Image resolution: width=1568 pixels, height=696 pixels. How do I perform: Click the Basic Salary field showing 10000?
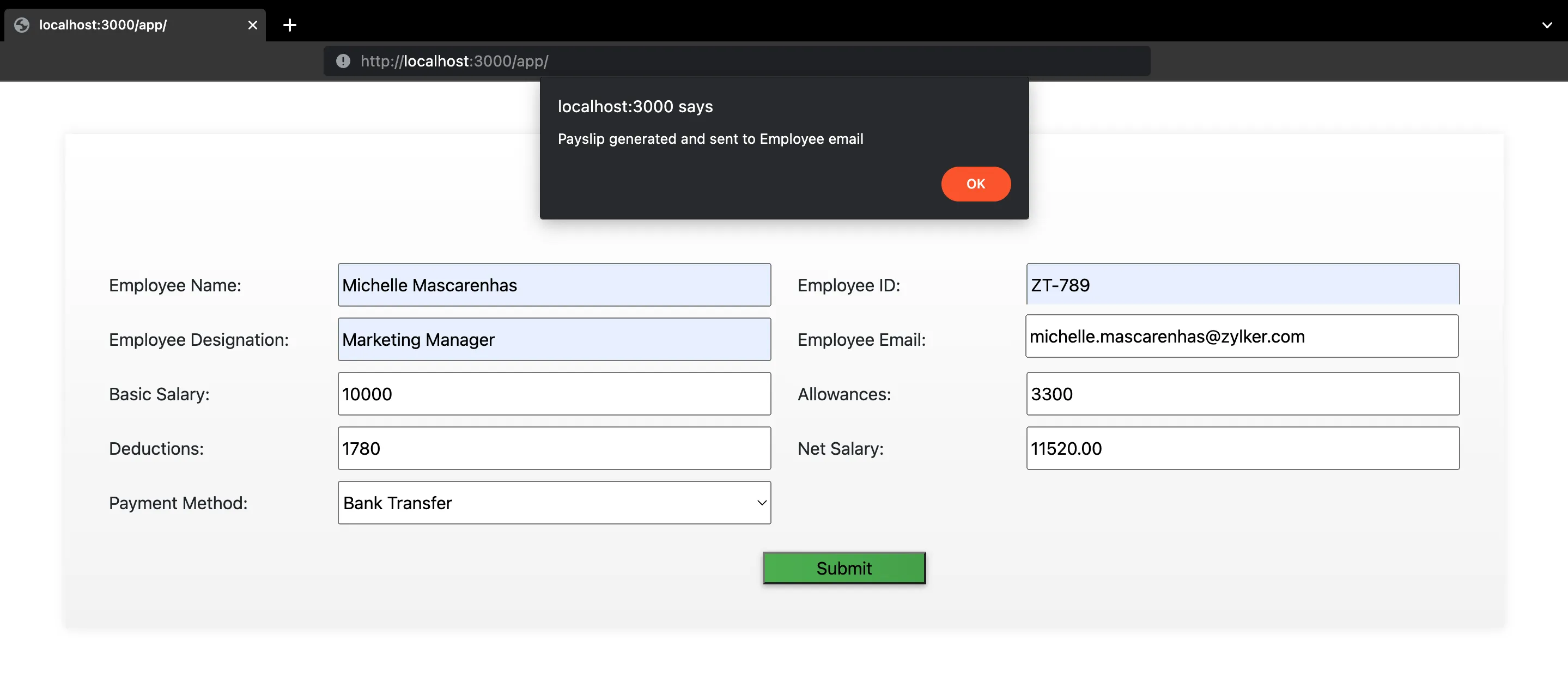554,394
